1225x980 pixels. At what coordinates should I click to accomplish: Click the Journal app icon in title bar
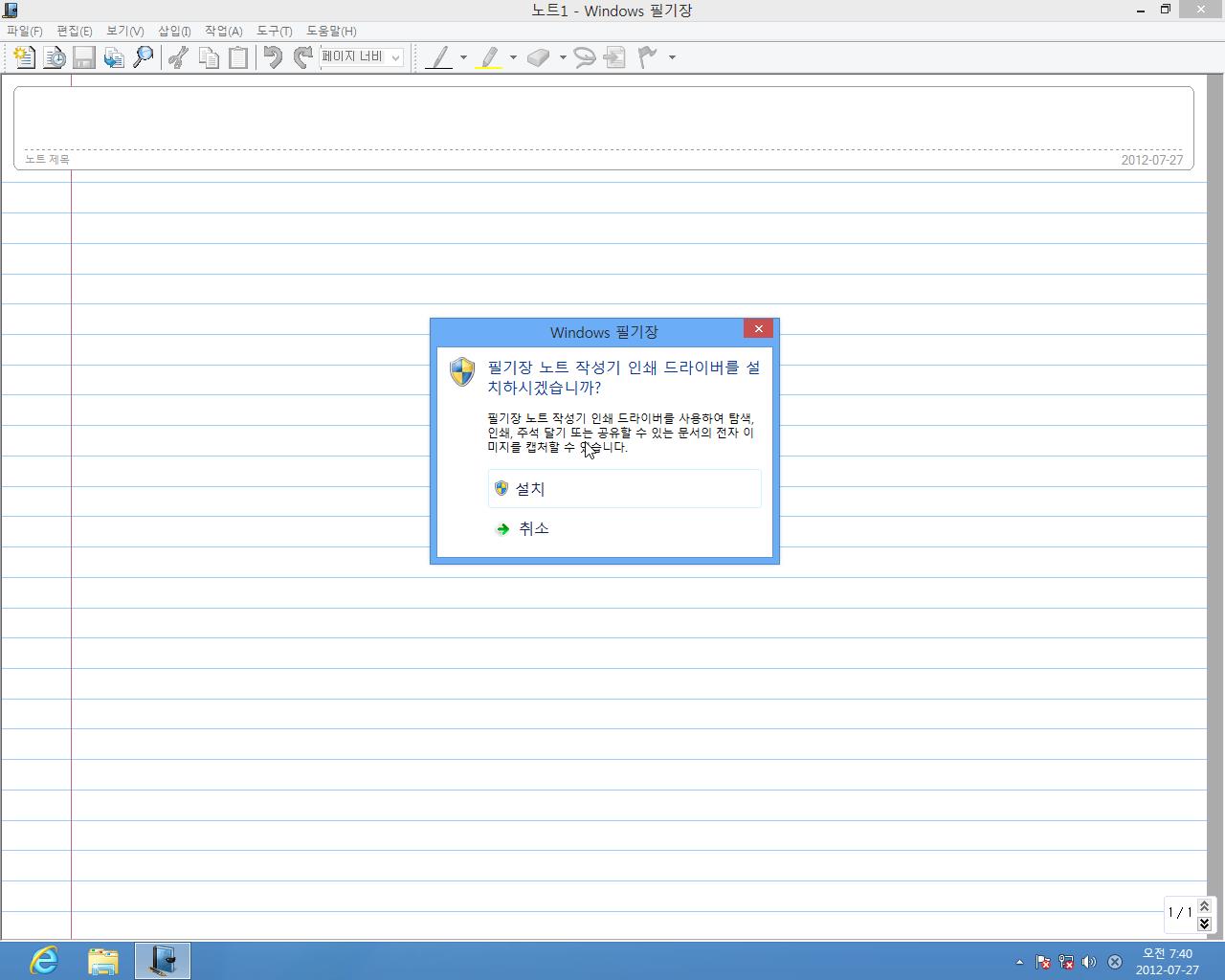pyautogui.click(x=11, y=11)
